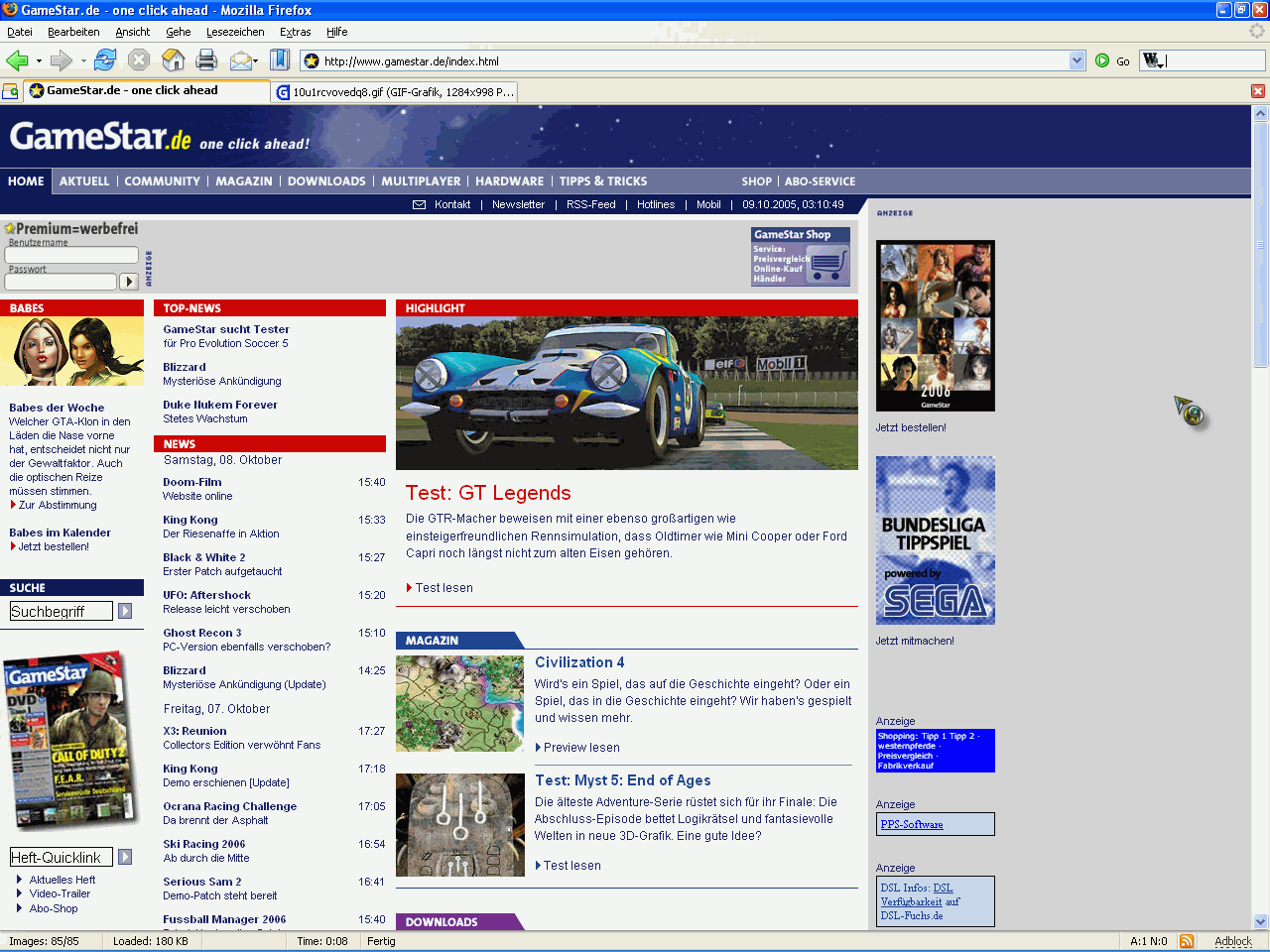Viewport: 1270px width, 952px height.
Task: Click the new tab icon left of tabs
Action: coord(10,91)
